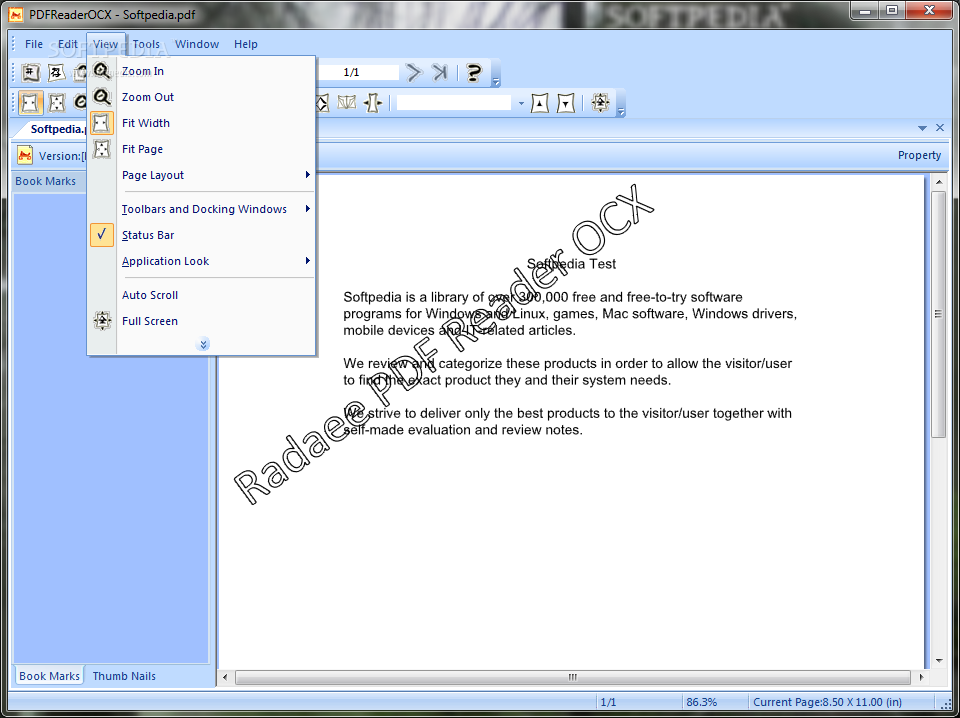This screenshot has height=718, width=960.
Task: Click the red PDF version icon
Action: [x=25, y=155]
